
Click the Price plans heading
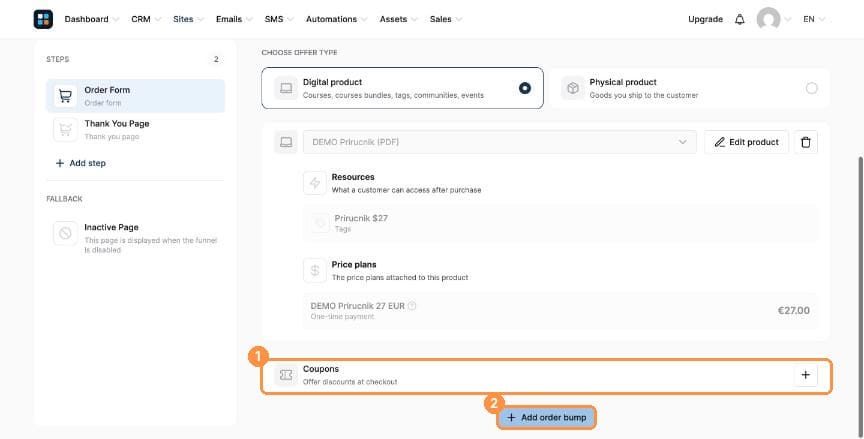click(x=354, y=264)
